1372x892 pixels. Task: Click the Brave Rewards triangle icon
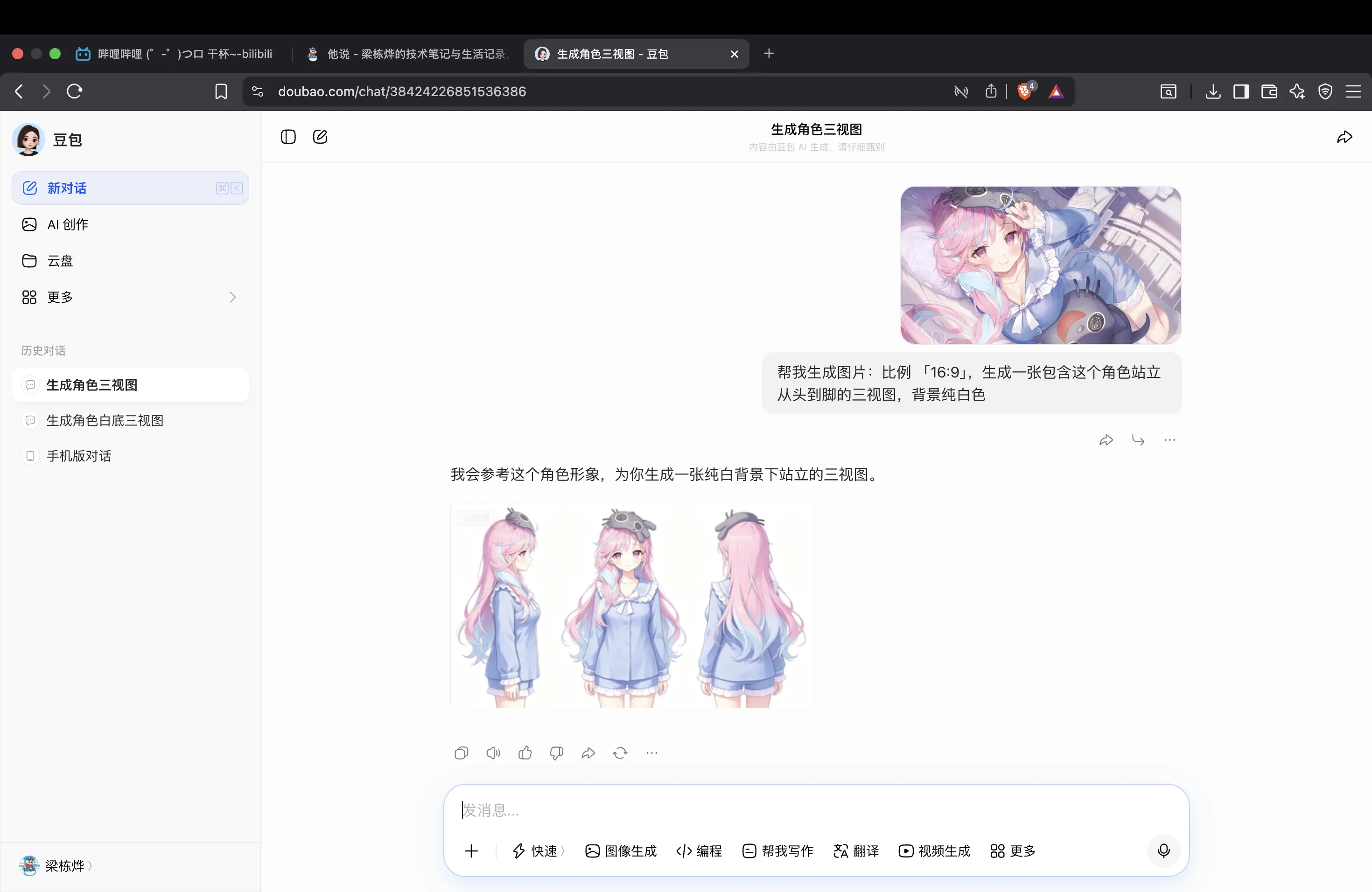[x=1056, y=91]
